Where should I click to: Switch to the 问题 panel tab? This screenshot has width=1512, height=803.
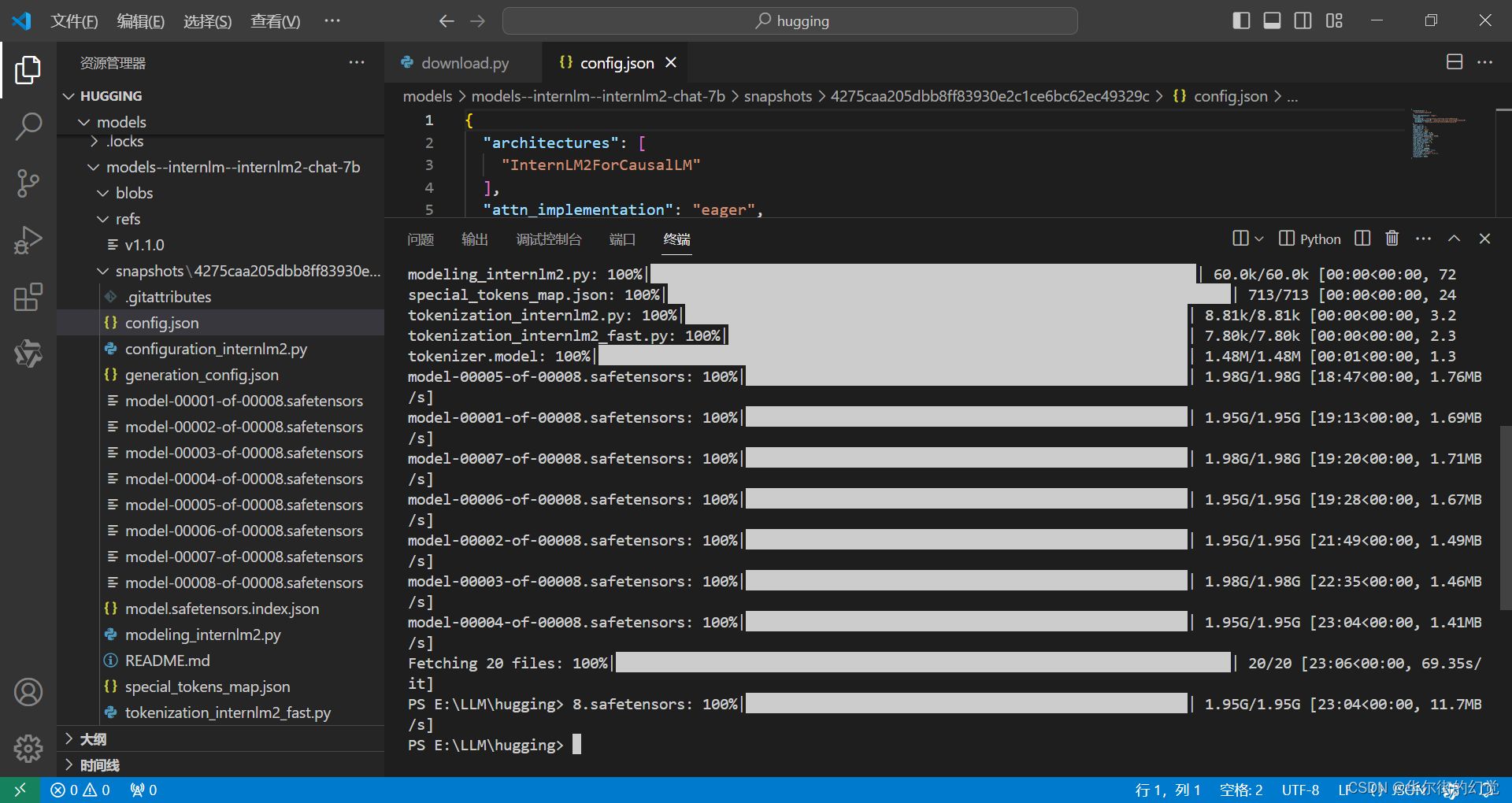[x=421, y=239]
